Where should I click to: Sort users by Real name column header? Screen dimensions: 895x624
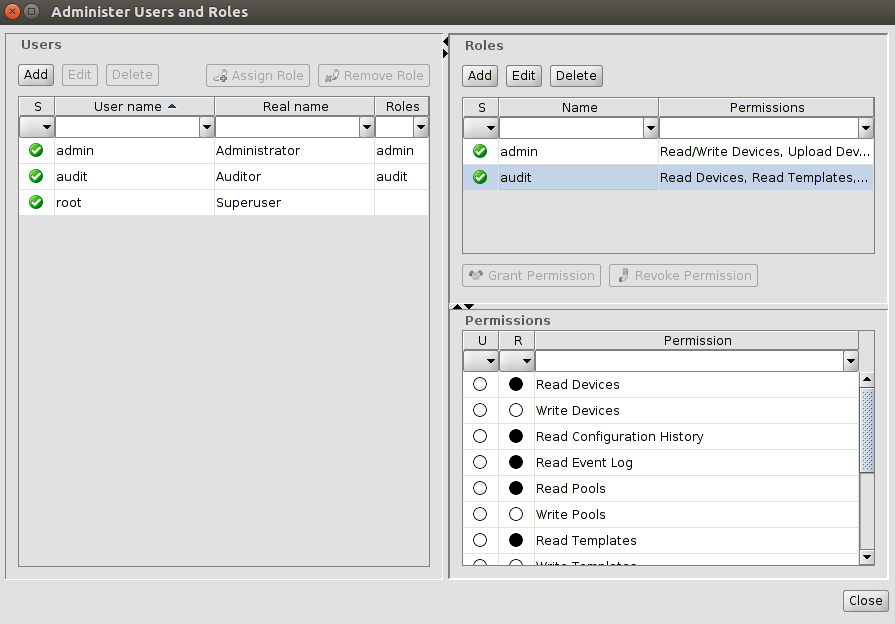pos(295,107)
